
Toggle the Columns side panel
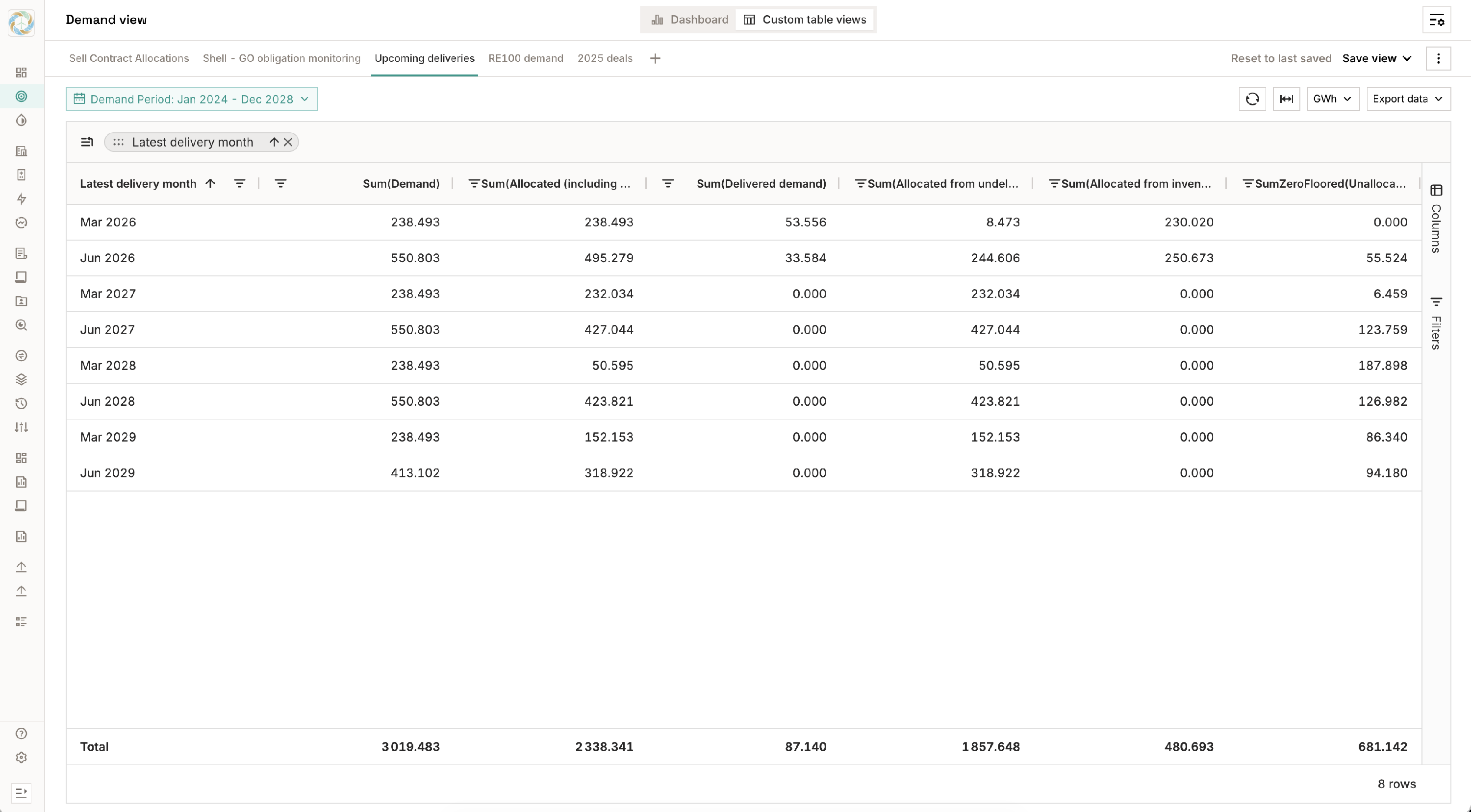[x=1436, y=219]
